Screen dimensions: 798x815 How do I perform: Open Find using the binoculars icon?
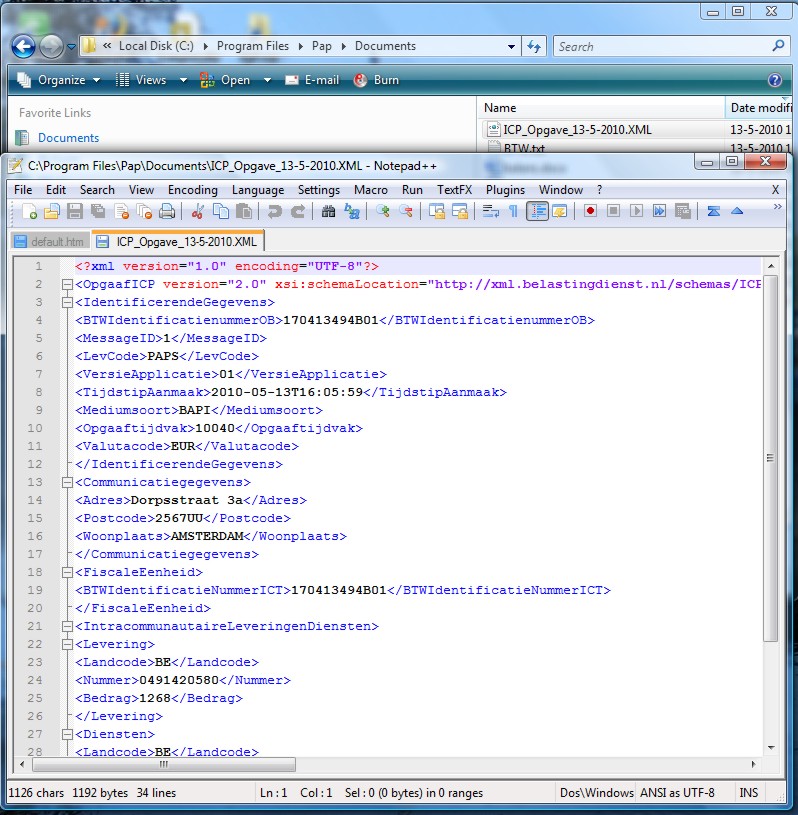click(329, 211)
